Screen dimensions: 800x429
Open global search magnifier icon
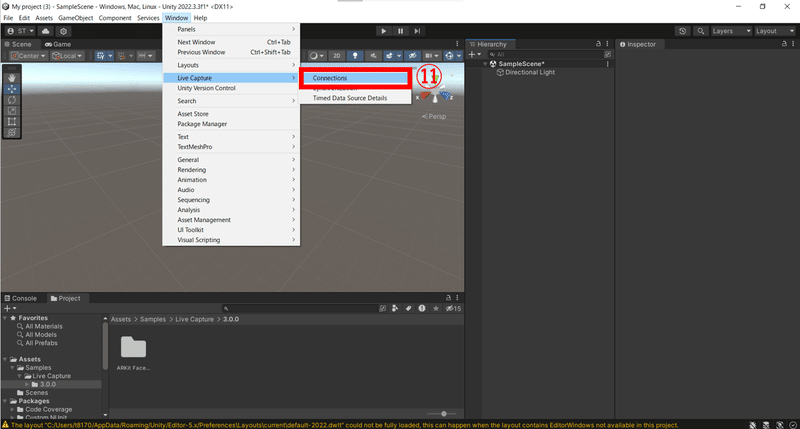tap(701, 31)
